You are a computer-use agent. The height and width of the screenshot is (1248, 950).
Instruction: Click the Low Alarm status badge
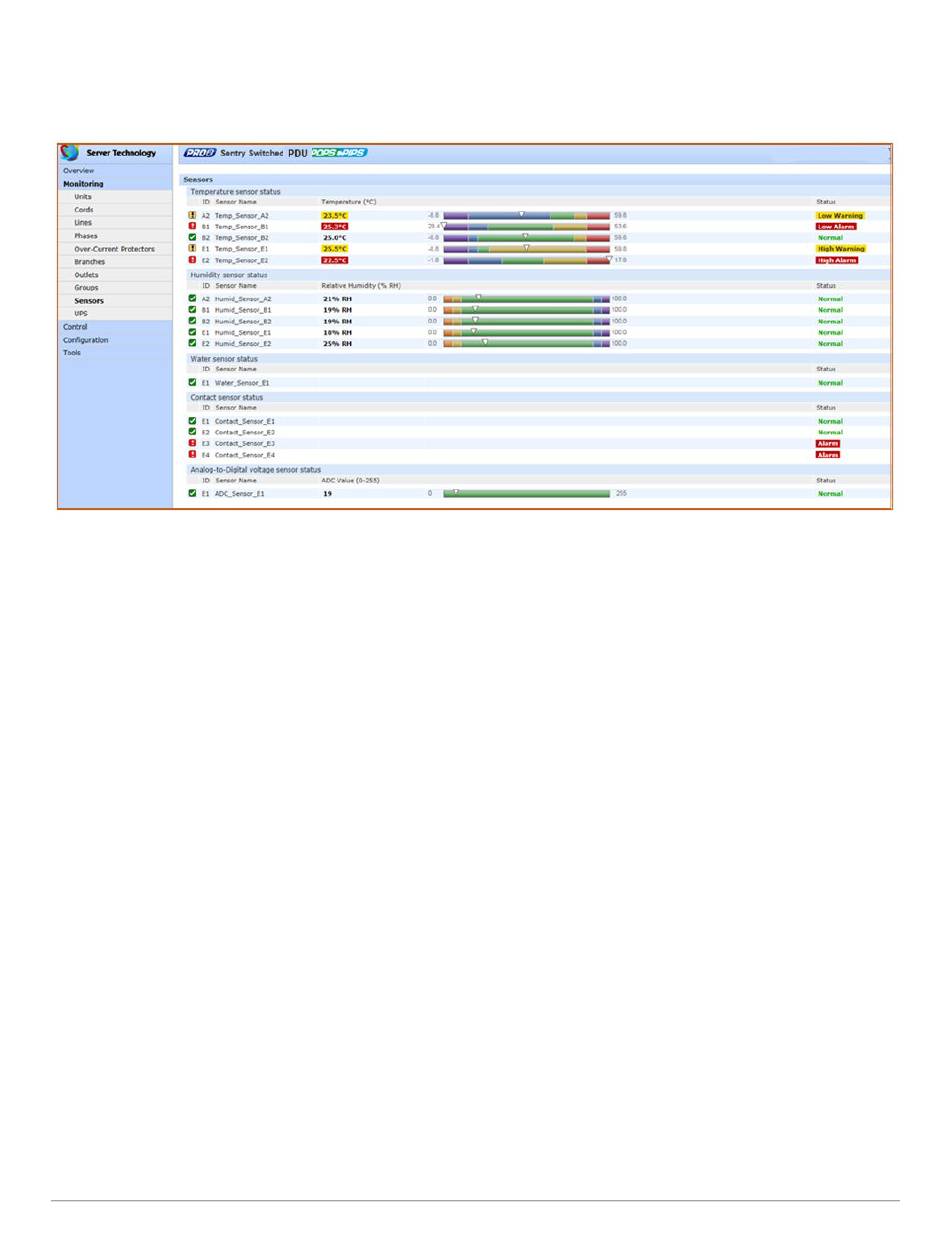(836, 226)
